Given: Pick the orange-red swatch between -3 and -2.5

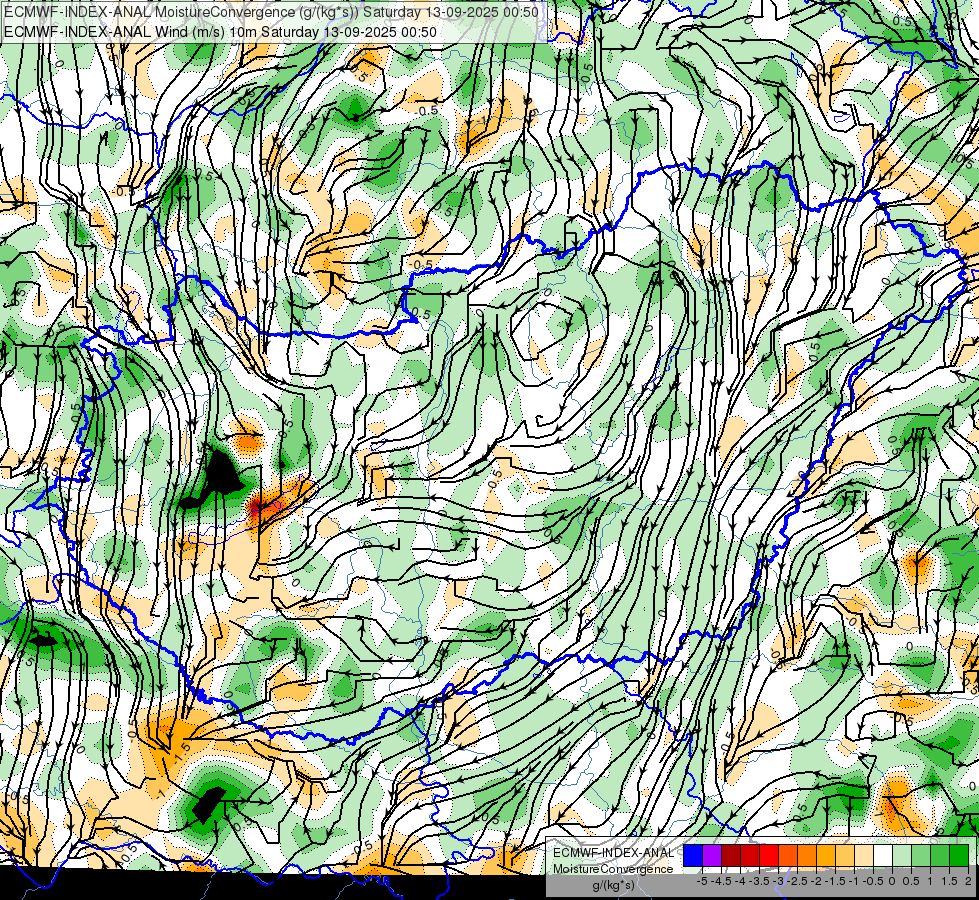Looking at the screenshot, I should (x=788, y=856).
